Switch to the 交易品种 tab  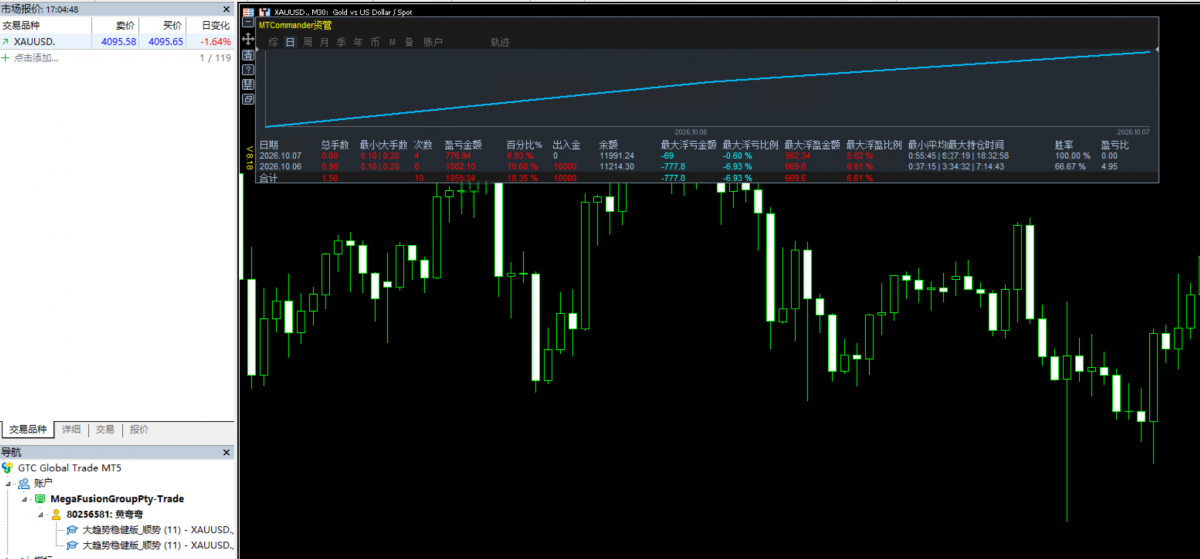[28, 429]
